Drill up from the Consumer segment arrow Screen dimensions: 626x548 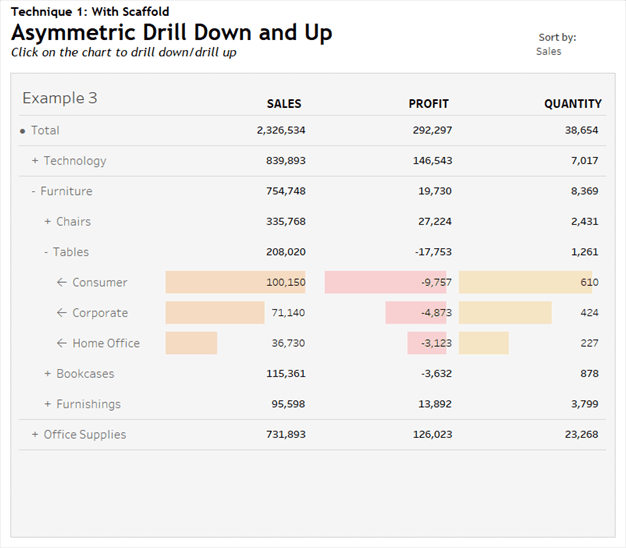click(62, 283)
